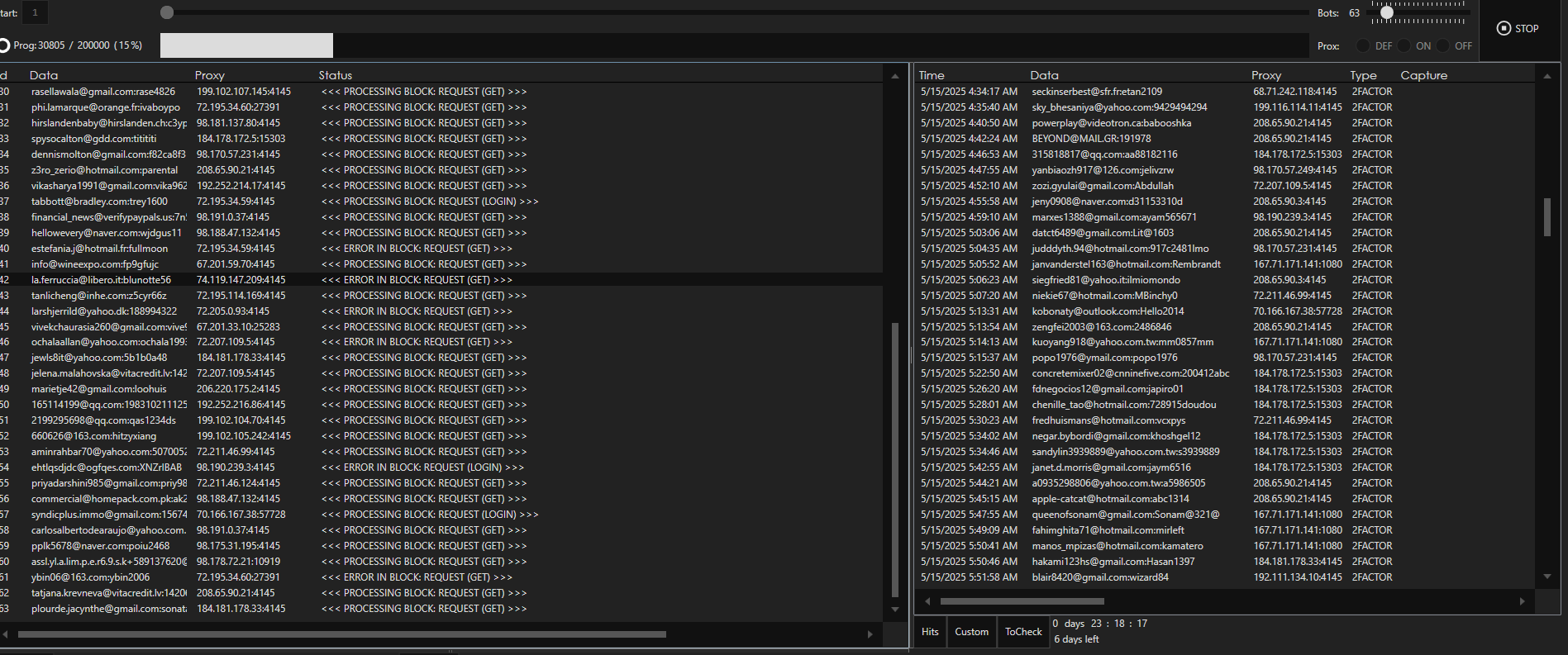The image size is (1568, 655).
Task: Sort left list by Data column header
Action: click(44, 75)
